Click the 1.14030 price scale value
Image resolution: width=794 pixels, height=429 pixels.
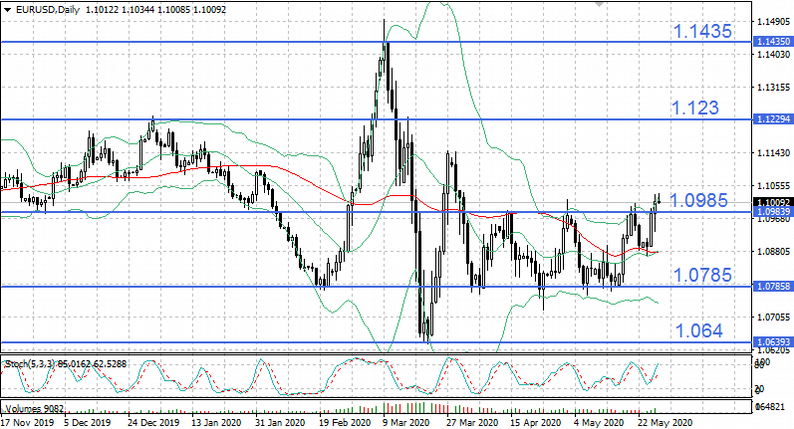(x=773, y=54)
